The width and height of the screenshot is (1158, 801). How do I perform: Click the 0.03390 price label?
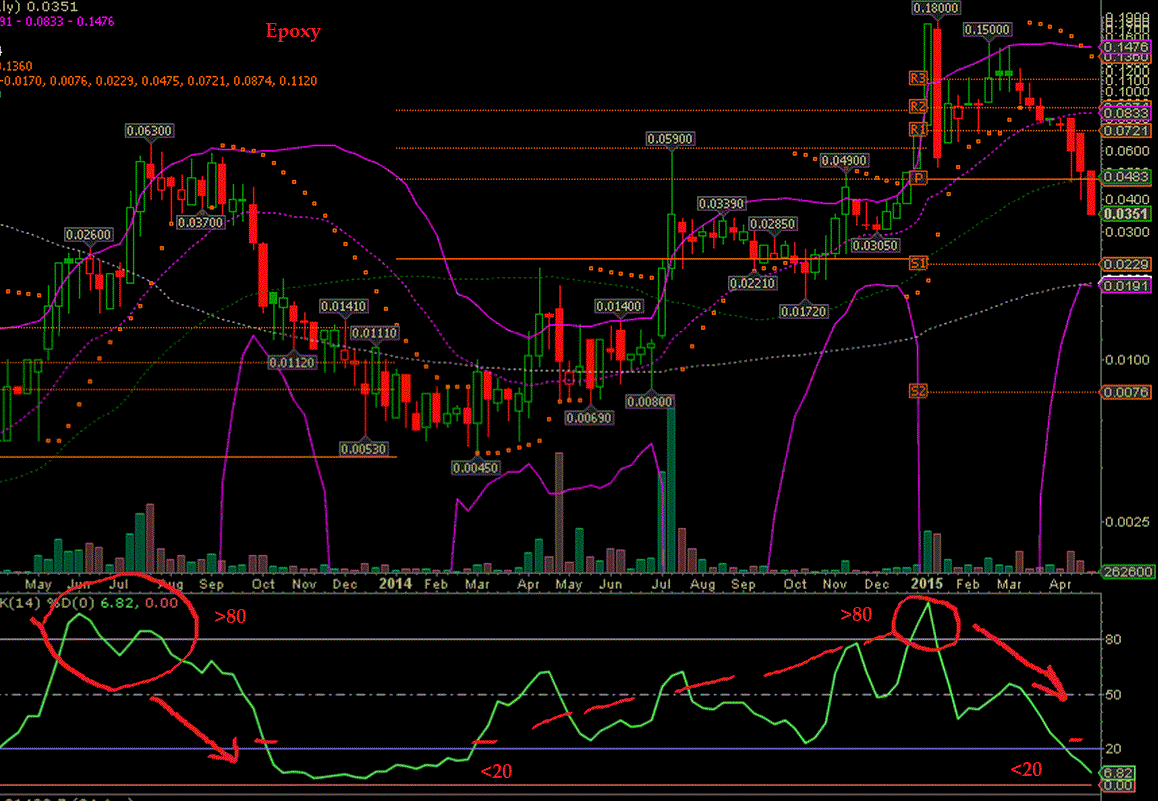coord(722,203)
